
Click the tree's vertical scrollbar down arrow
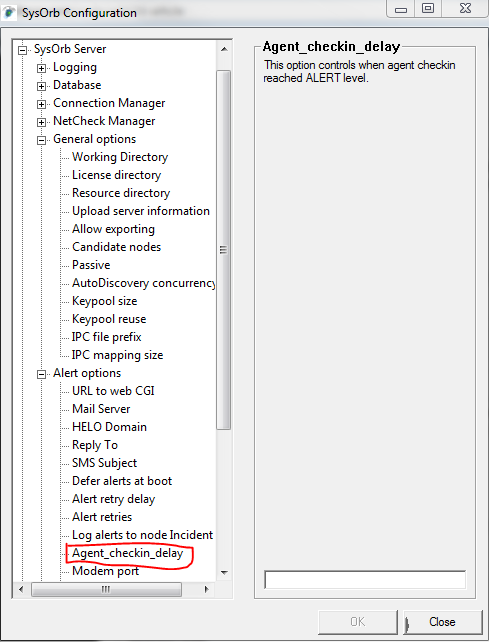(x=224, y=572)
